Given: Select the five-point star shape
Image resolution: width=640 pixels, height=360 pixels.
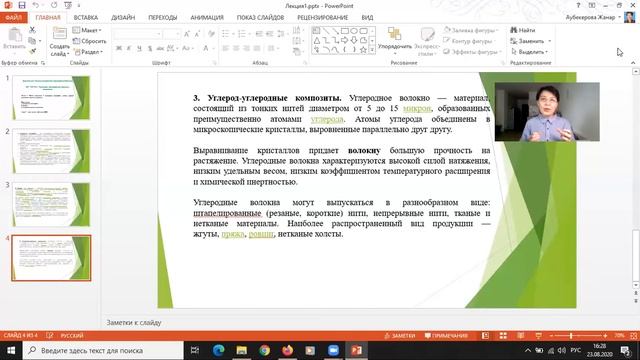Looking at the screenshot, I should pos(363,50).
